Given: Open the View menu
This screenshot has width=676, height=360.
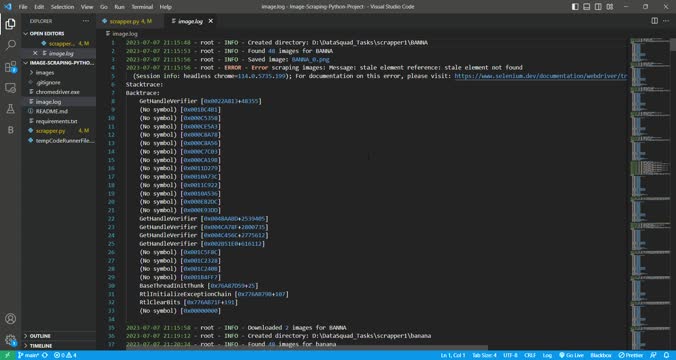Looking at the screenshot, I should [x=87, y=7].
